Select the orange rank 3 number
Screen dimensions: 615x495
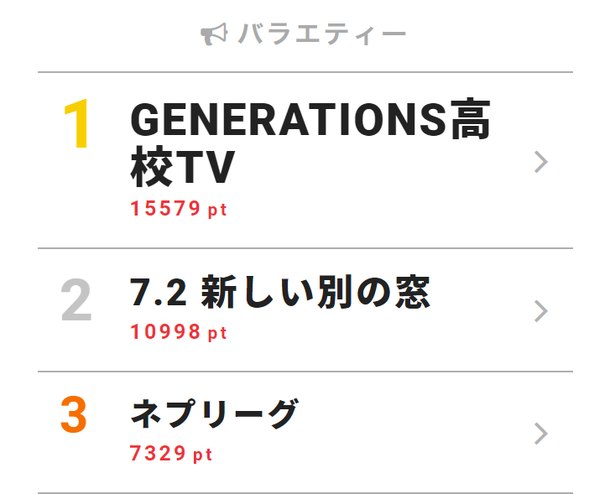(x=74, y=415)
